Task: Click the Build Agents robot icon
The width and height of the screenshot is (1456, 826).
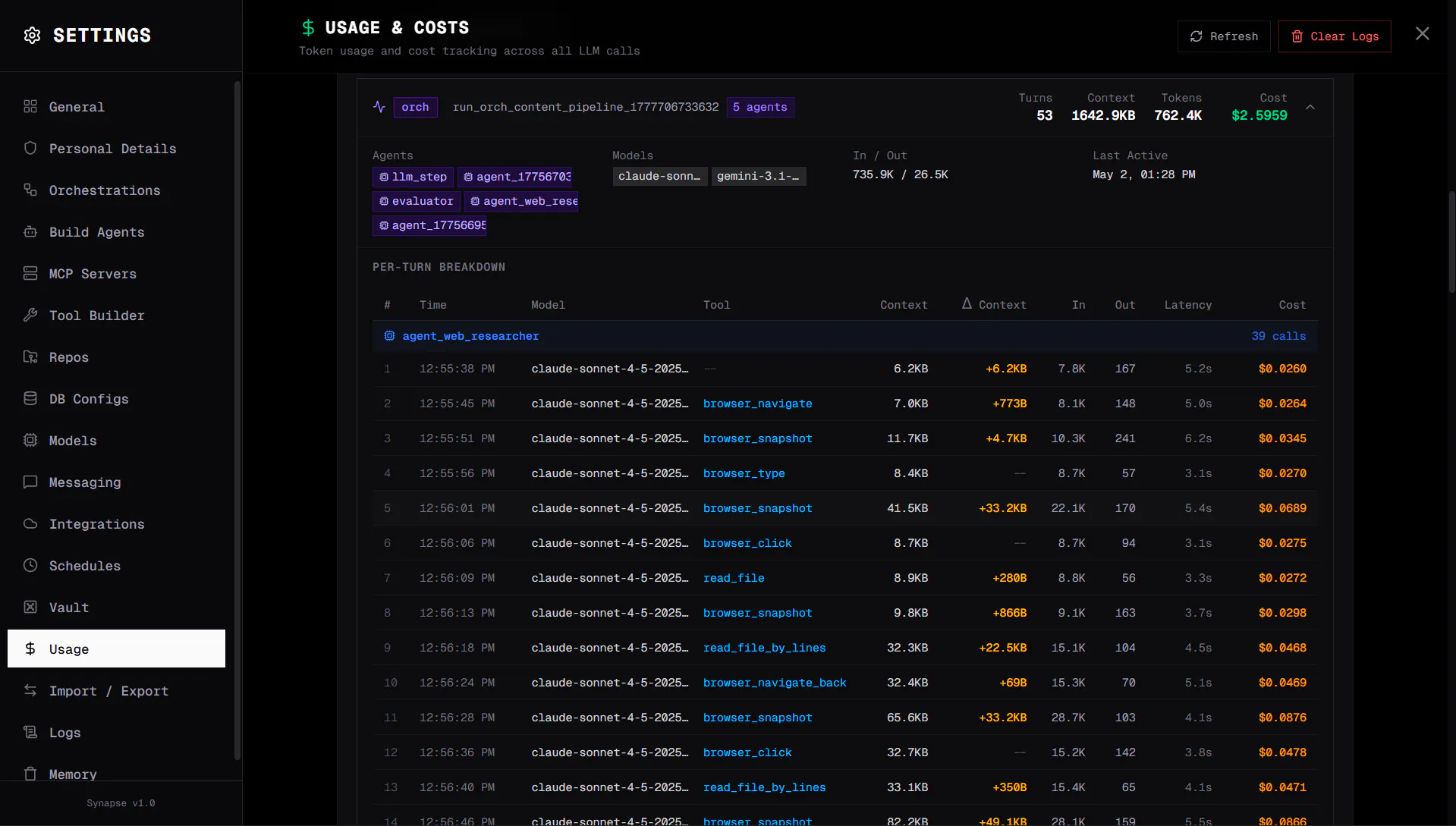Action: (30, 231)
